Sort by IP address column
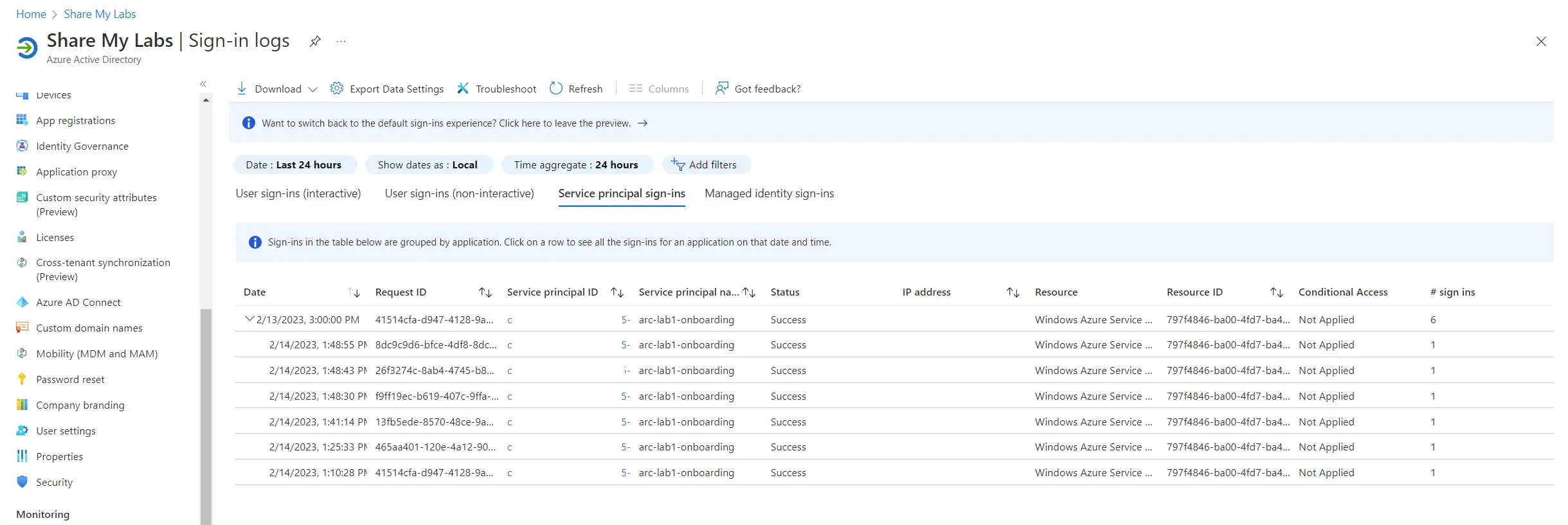Screen dimensions: 1568x525 1013,292
